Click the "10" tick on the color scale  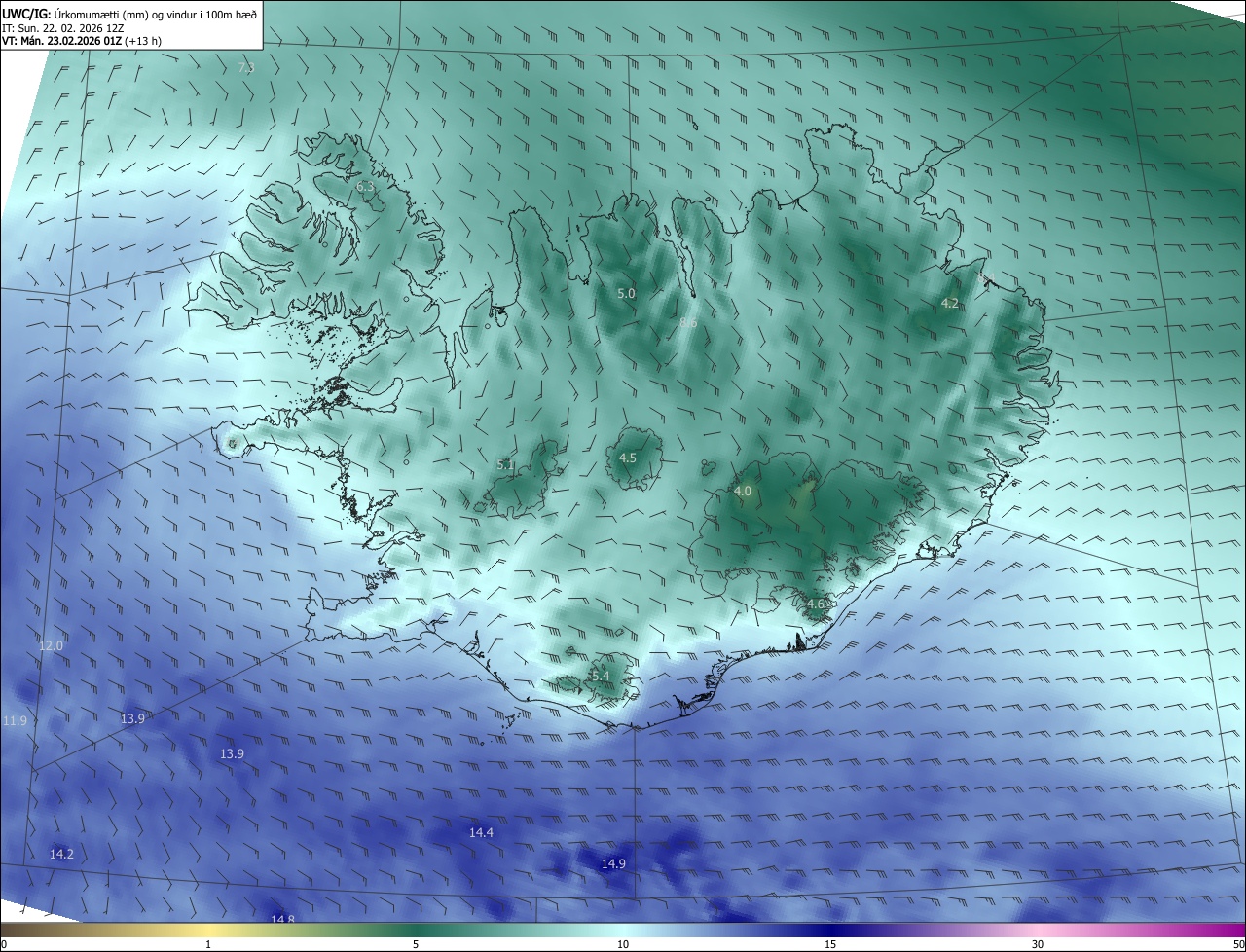(x=623, y=944)
